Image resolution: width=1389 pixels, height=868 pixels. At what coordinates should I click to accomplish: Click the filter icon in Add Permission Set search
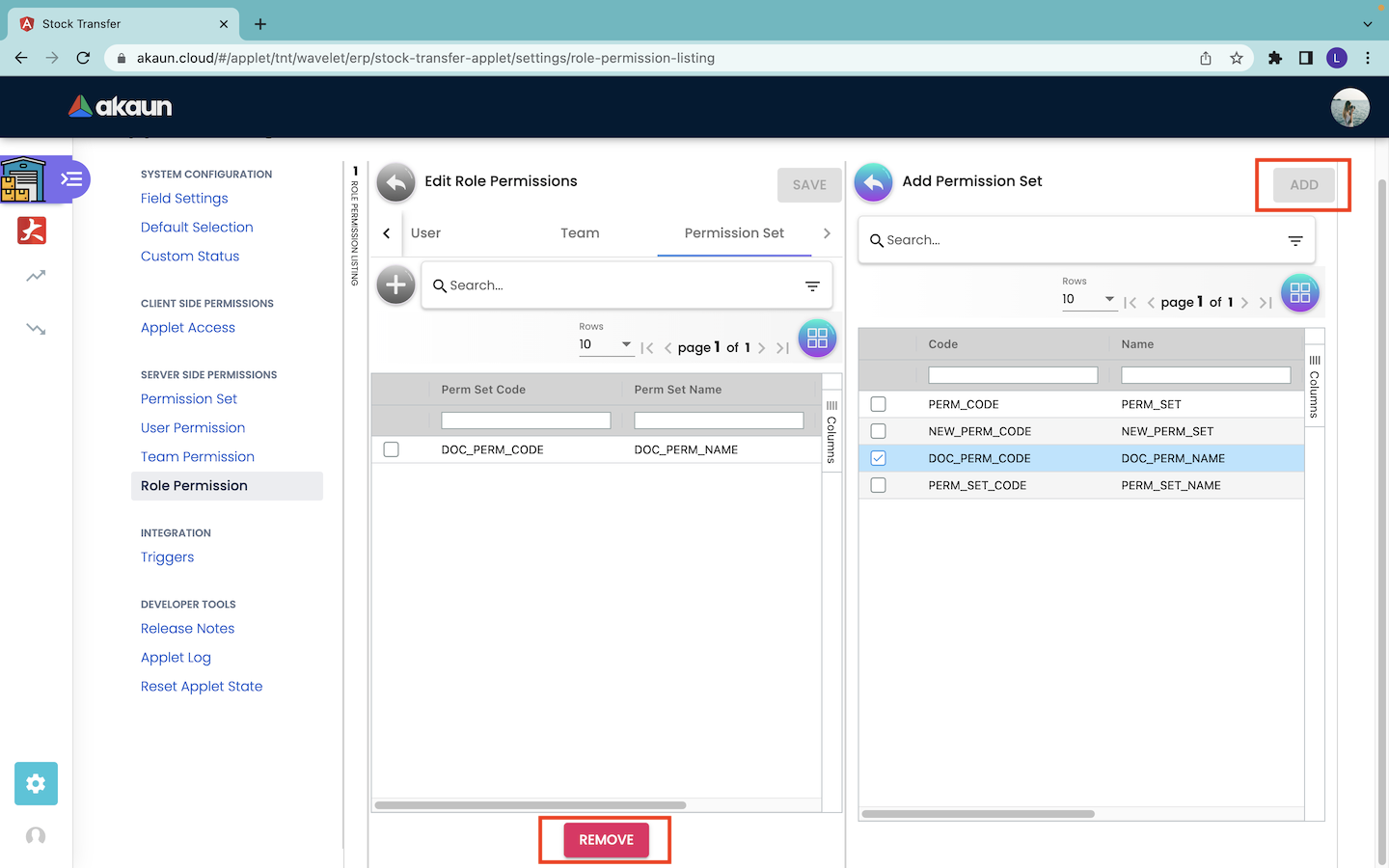1295,240
